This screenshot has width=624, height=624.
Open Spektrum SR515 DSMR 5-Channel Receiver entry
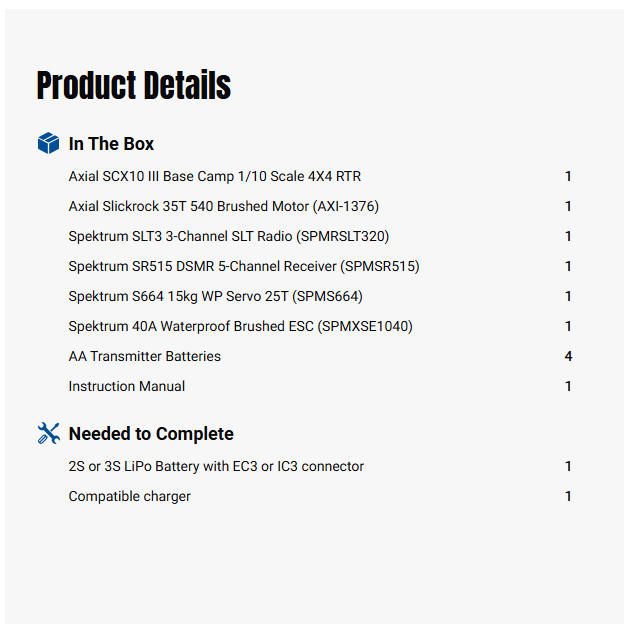(x=244, y=267)
